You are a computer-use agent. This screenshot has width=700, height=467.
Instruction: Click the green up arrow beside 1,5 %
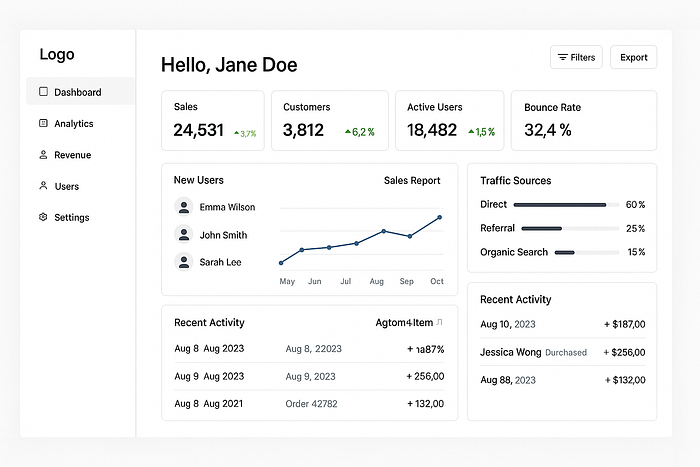click(x=471, y=131)
